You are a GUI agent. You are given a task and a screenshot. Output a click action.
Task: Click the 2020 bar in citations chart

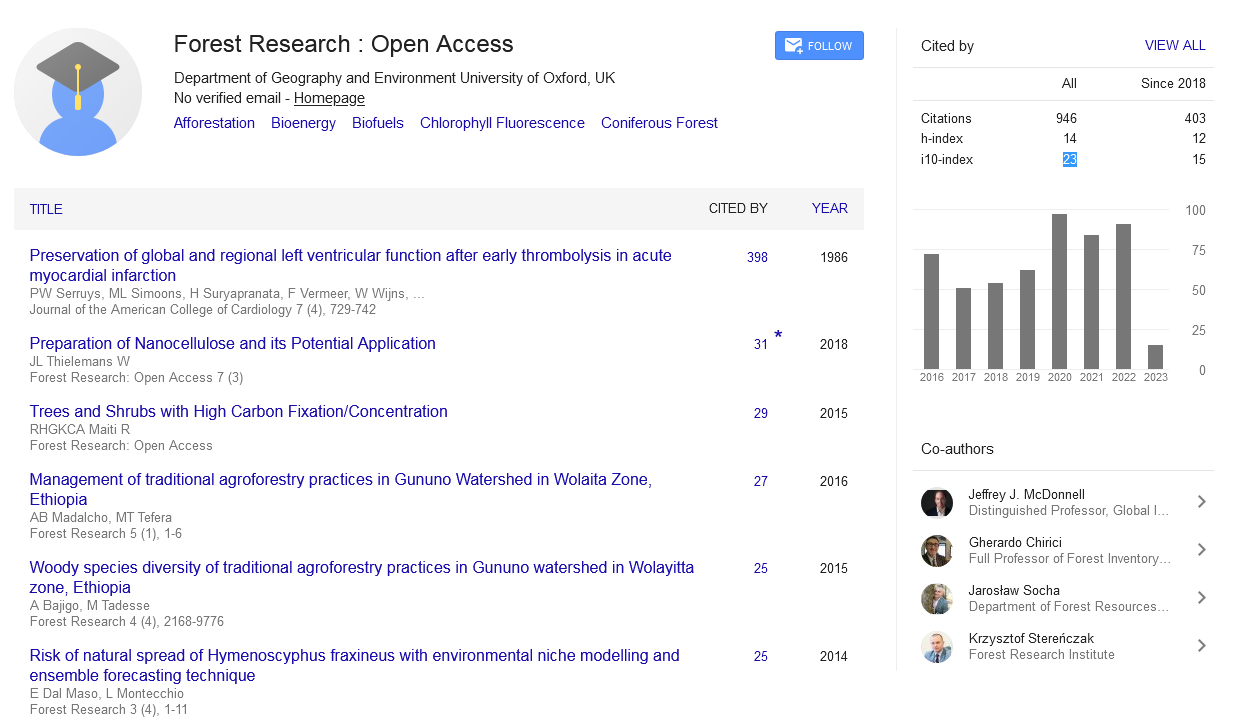1059,291
